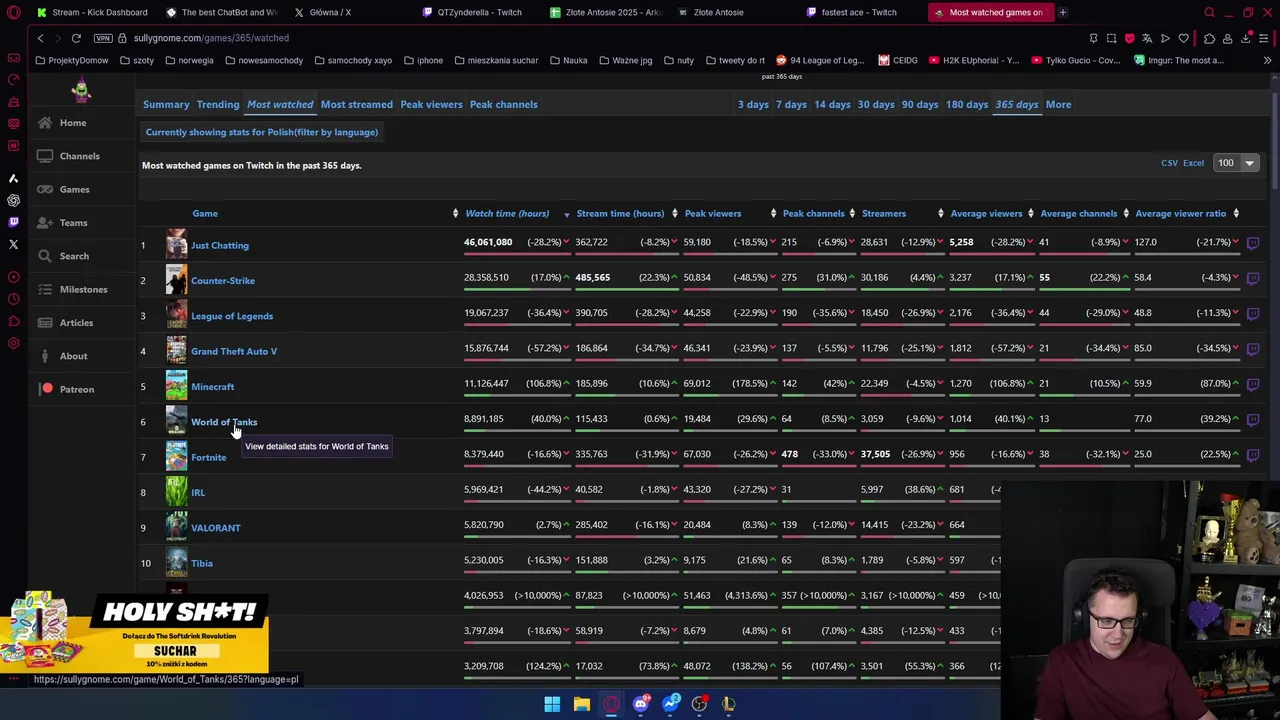1280x720 pixels.
Task: Sort table by Streamers column
Action: pos(884,213)
